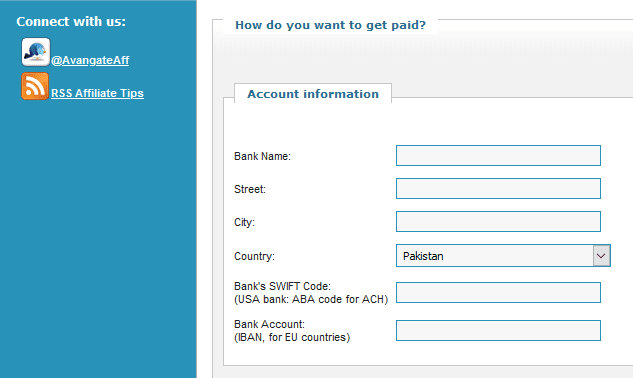The height and width of the screenshot is (378, 633).
Task: Click the Bank Account IBAN field
Action: coord(498,331)
